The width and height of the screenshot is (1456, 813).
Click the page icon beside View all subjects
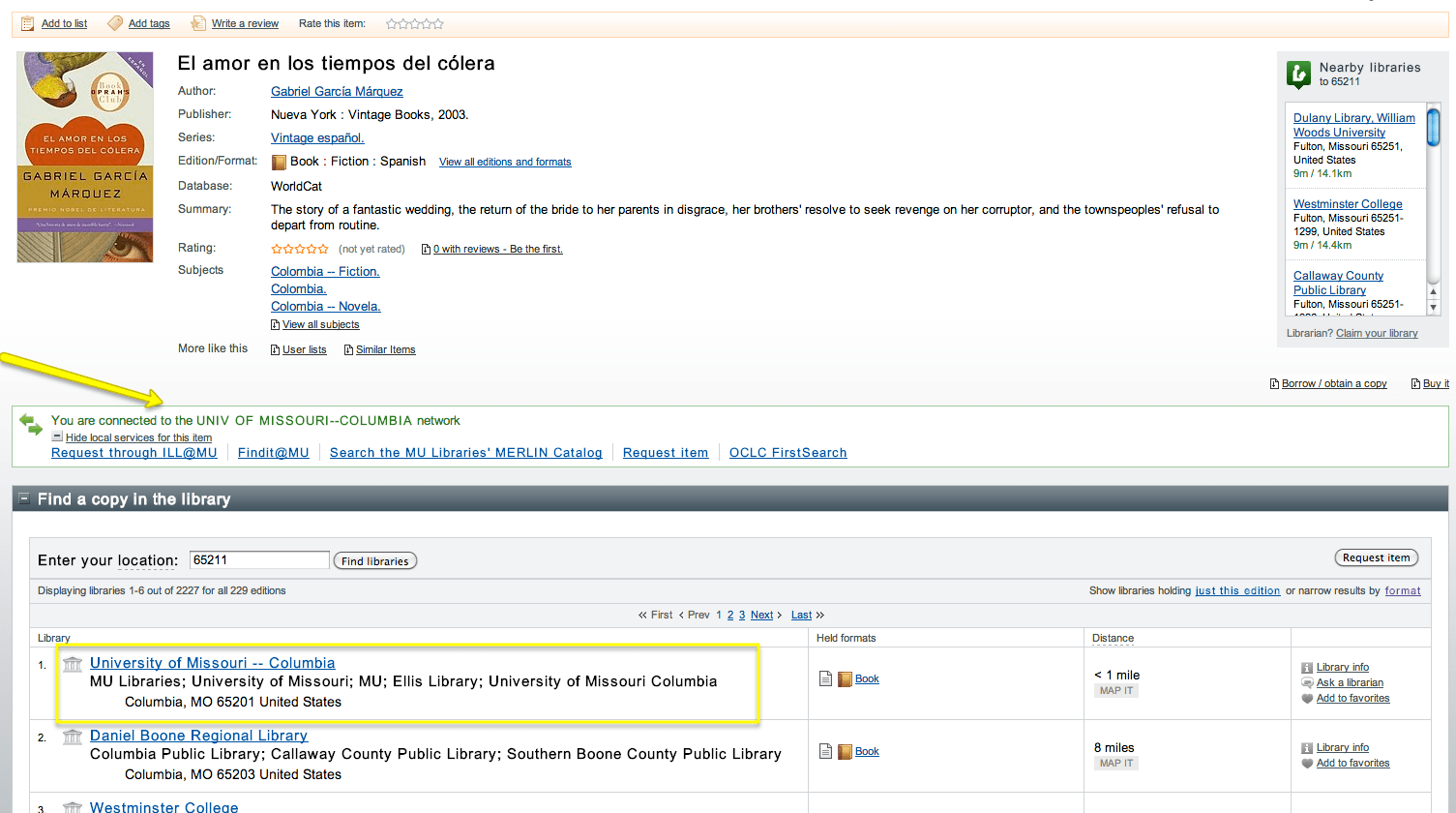(x=276, y=325)
